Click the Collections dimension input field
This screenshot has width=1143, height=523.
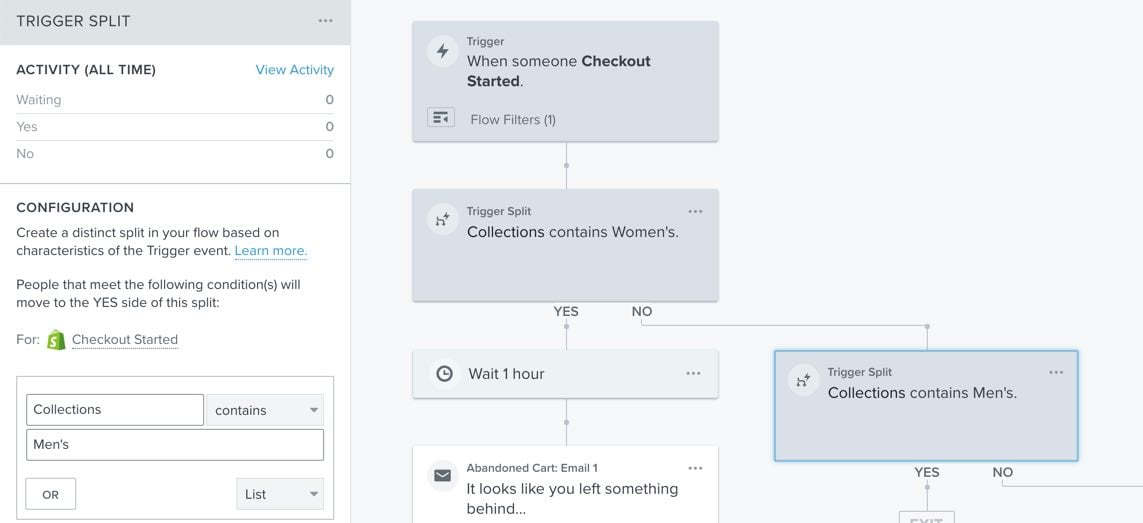point(114,410)
